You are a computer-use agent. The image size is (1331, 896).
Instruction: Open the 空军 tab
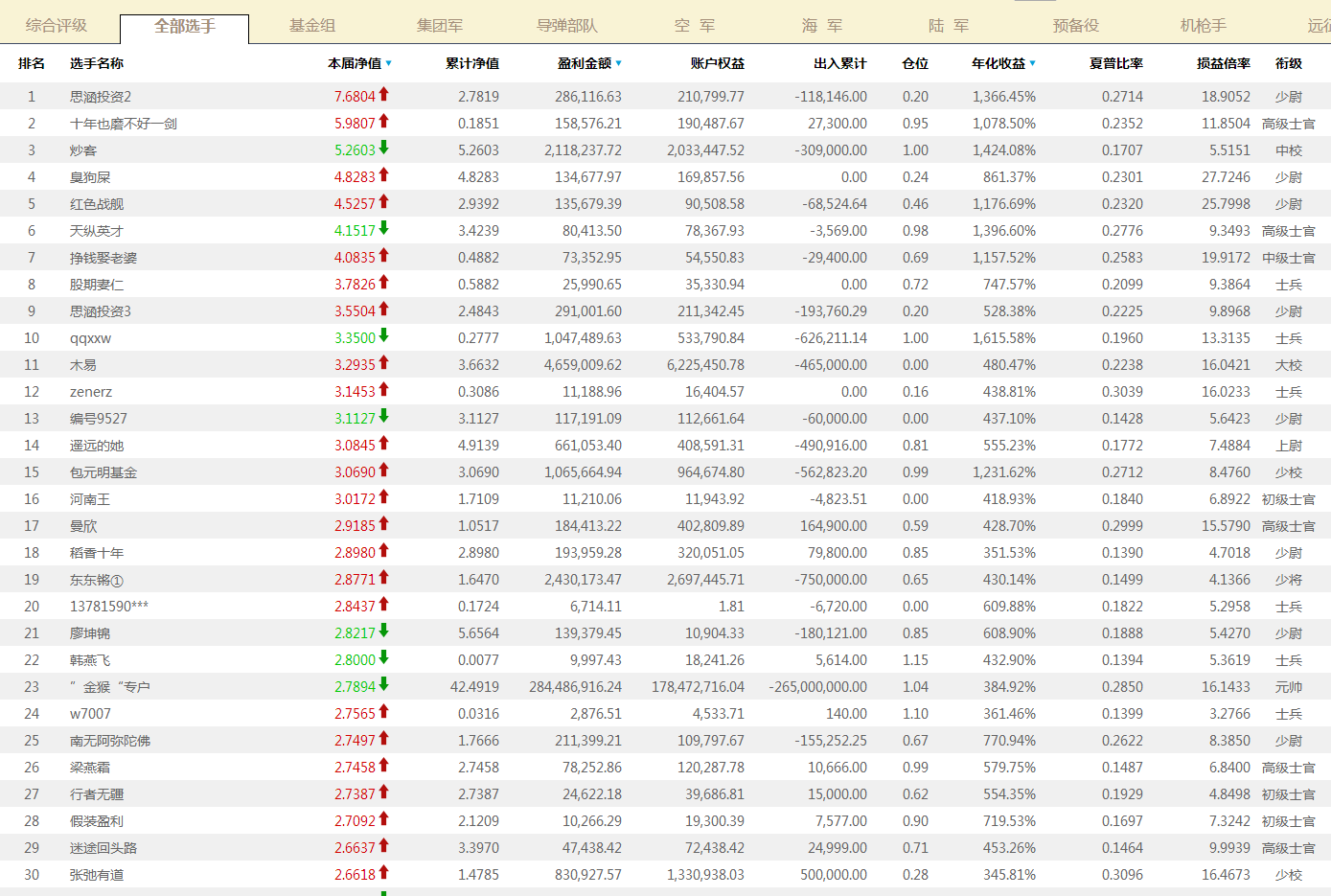coord(695,26)
